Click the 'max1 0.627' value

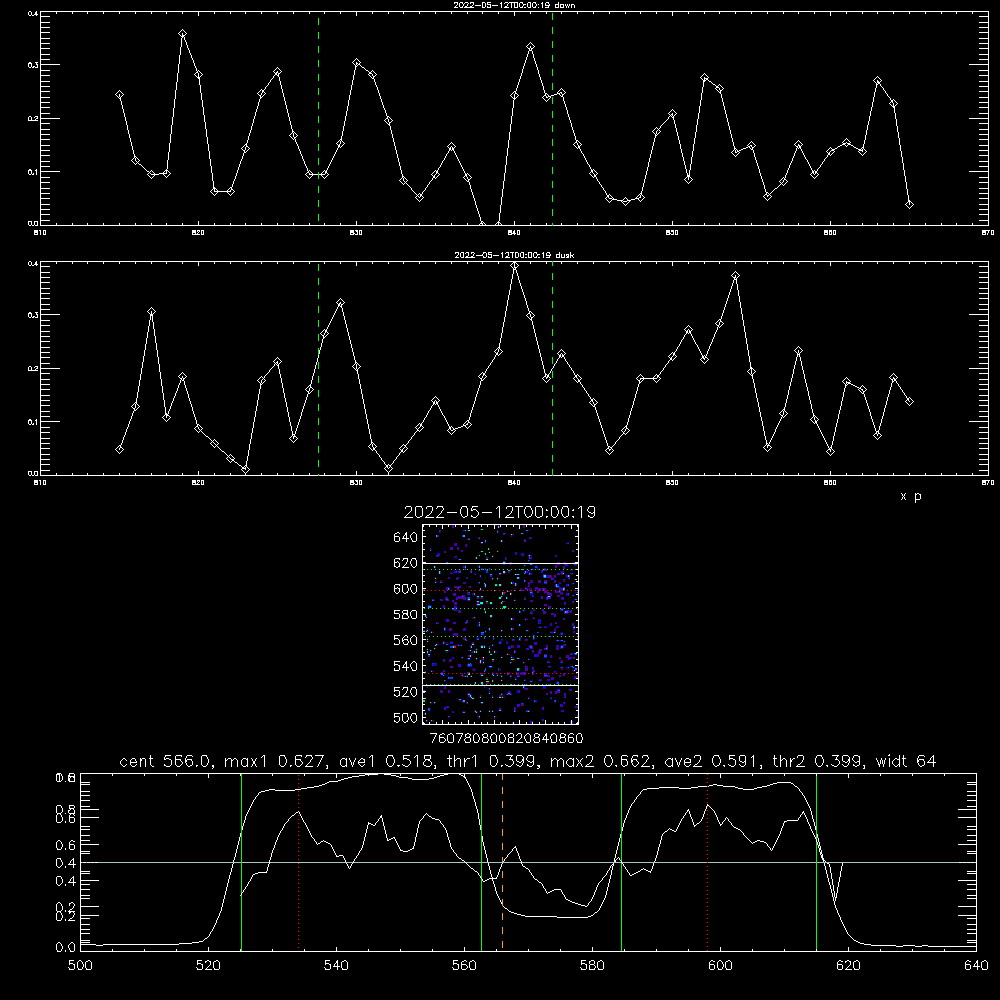[x=276, y=761]
